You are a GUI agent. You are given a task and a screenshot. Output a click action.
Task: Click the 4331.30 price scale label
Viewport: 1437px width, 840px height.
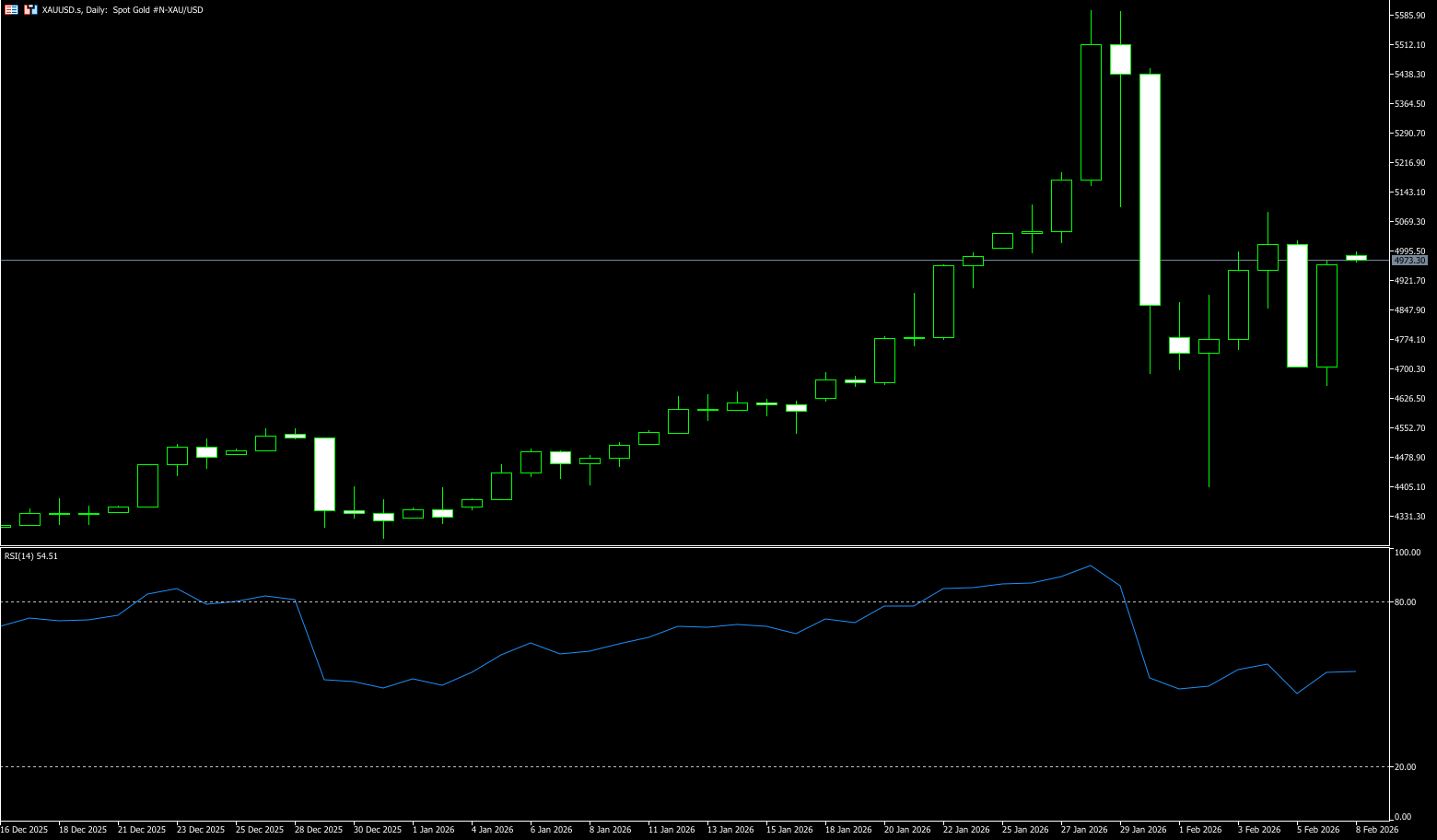(x=1409, y=517)
